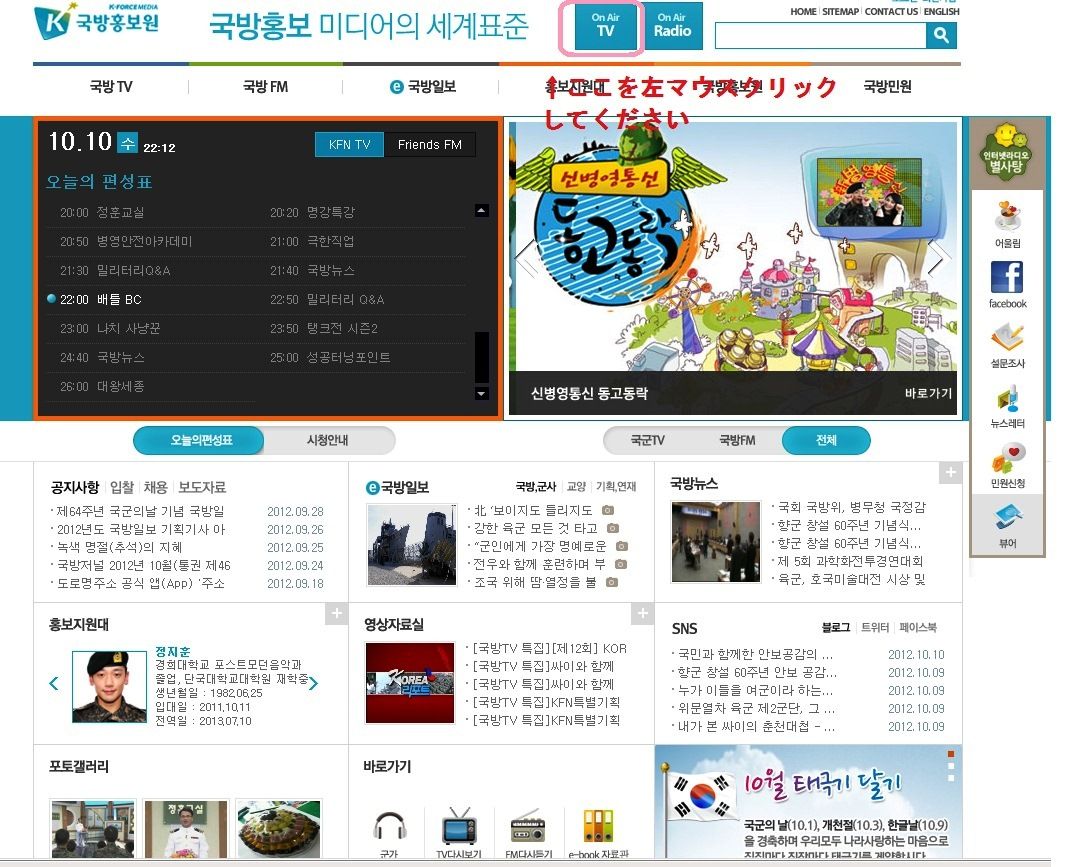Image resolution: width=1085 pixels, height=867 pixels.
Task: Click the schedule list scrollbar thumb
Action: pyautogui.click(x=482, y=357)
